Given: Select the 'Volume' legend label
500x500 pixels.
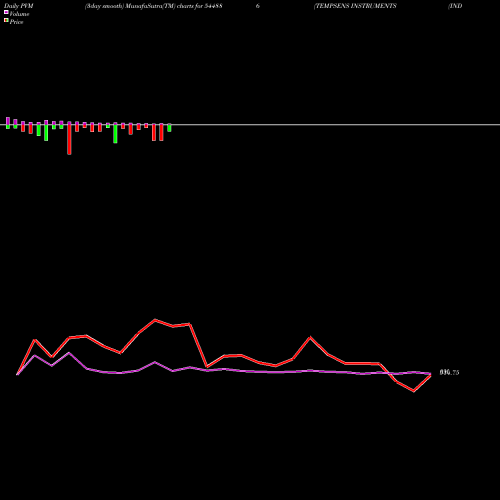Looking at the screenshot, I should 19,14.
